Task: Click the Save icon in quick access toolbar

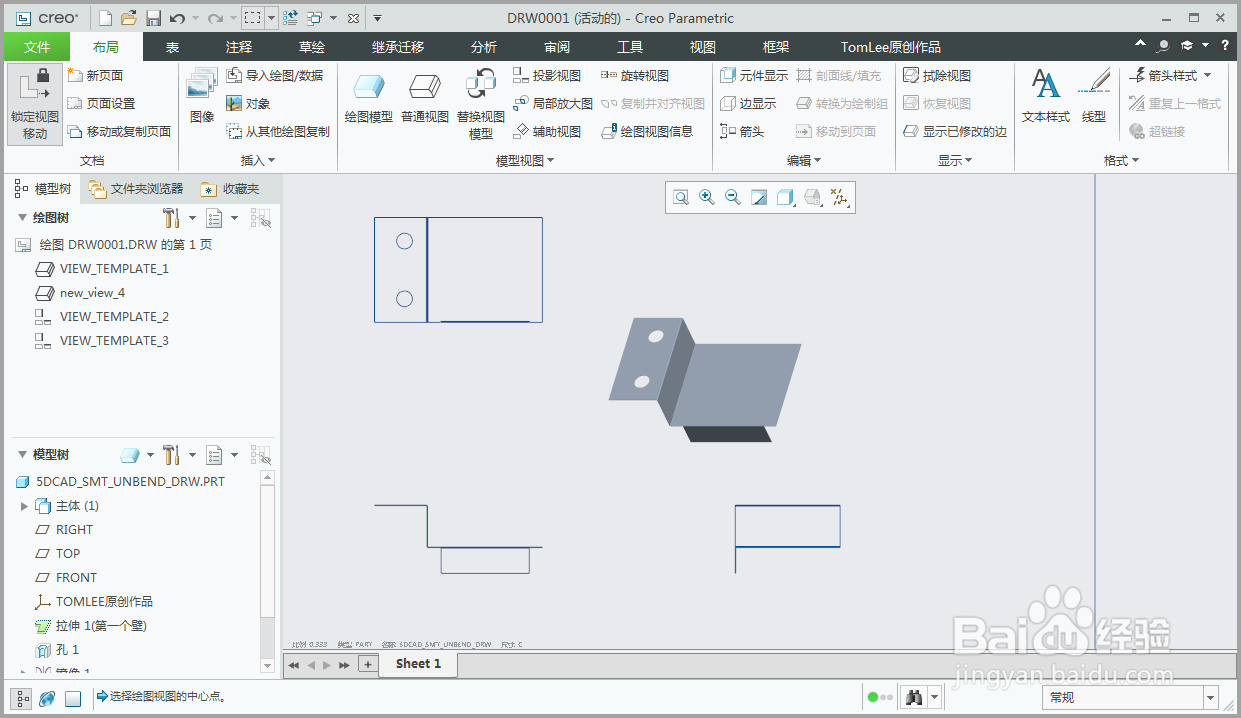Action: [x=152, y=17]
